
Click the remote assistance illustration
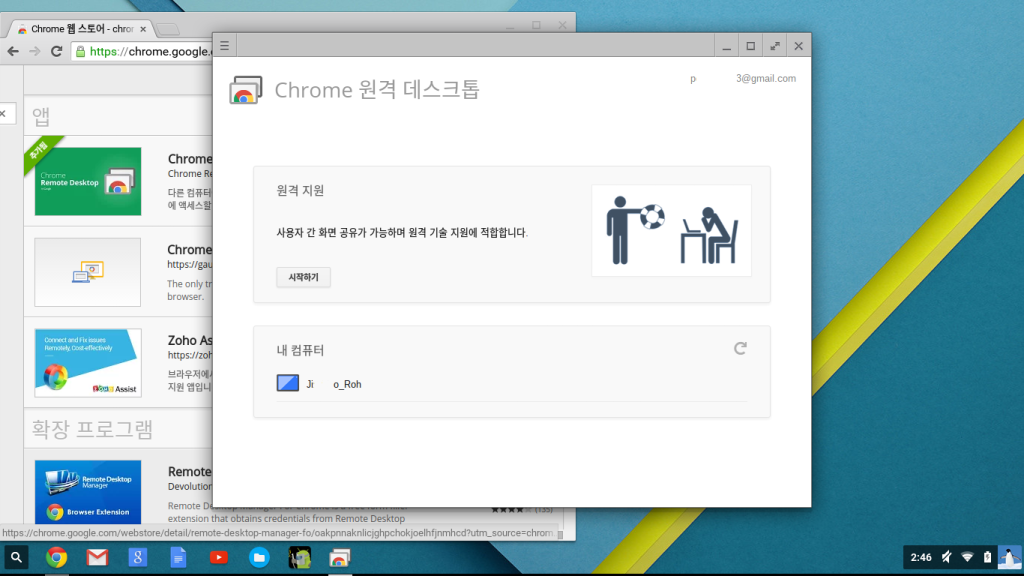671,231
